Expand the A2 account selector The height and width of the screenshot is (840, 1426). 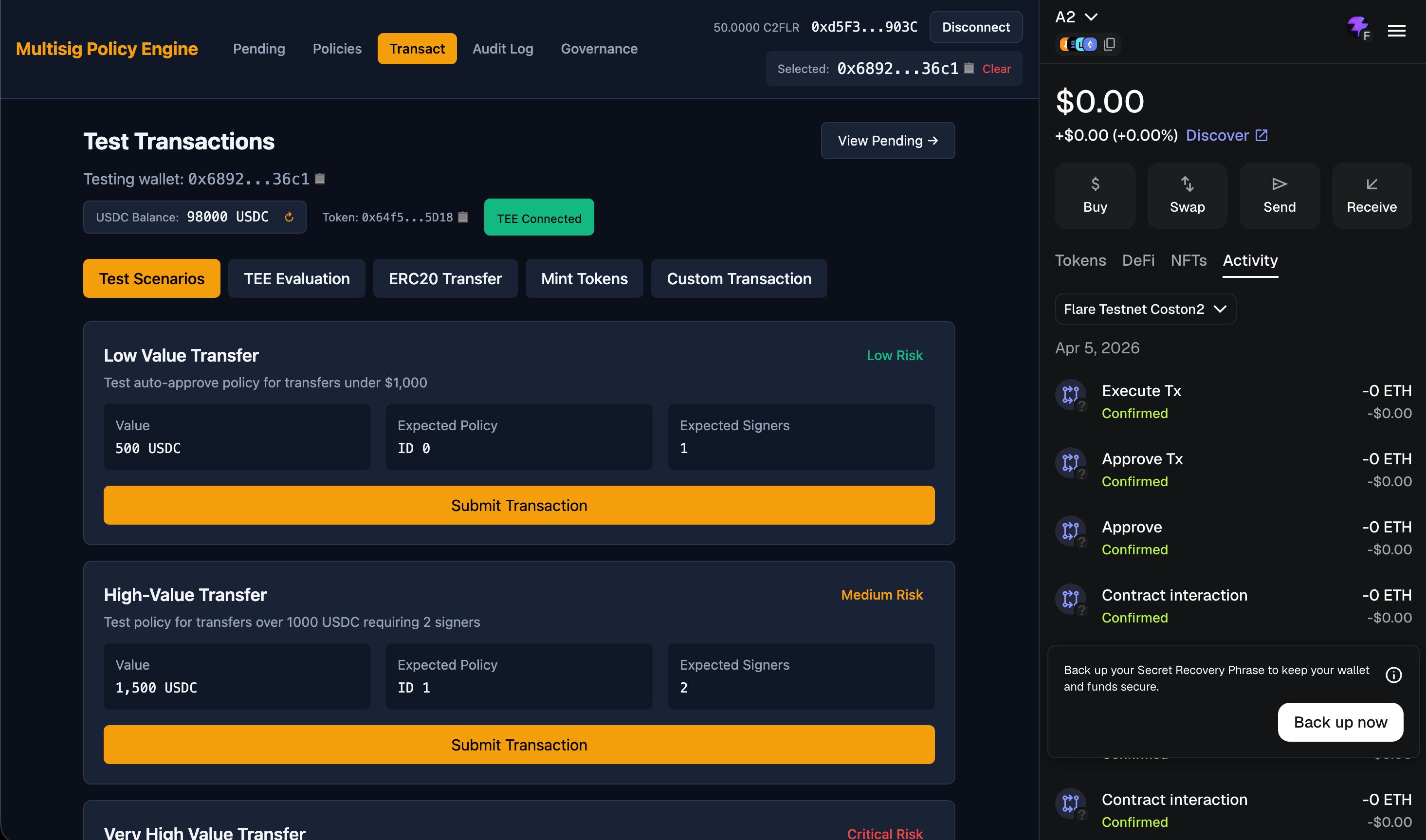pos(1077,17)
